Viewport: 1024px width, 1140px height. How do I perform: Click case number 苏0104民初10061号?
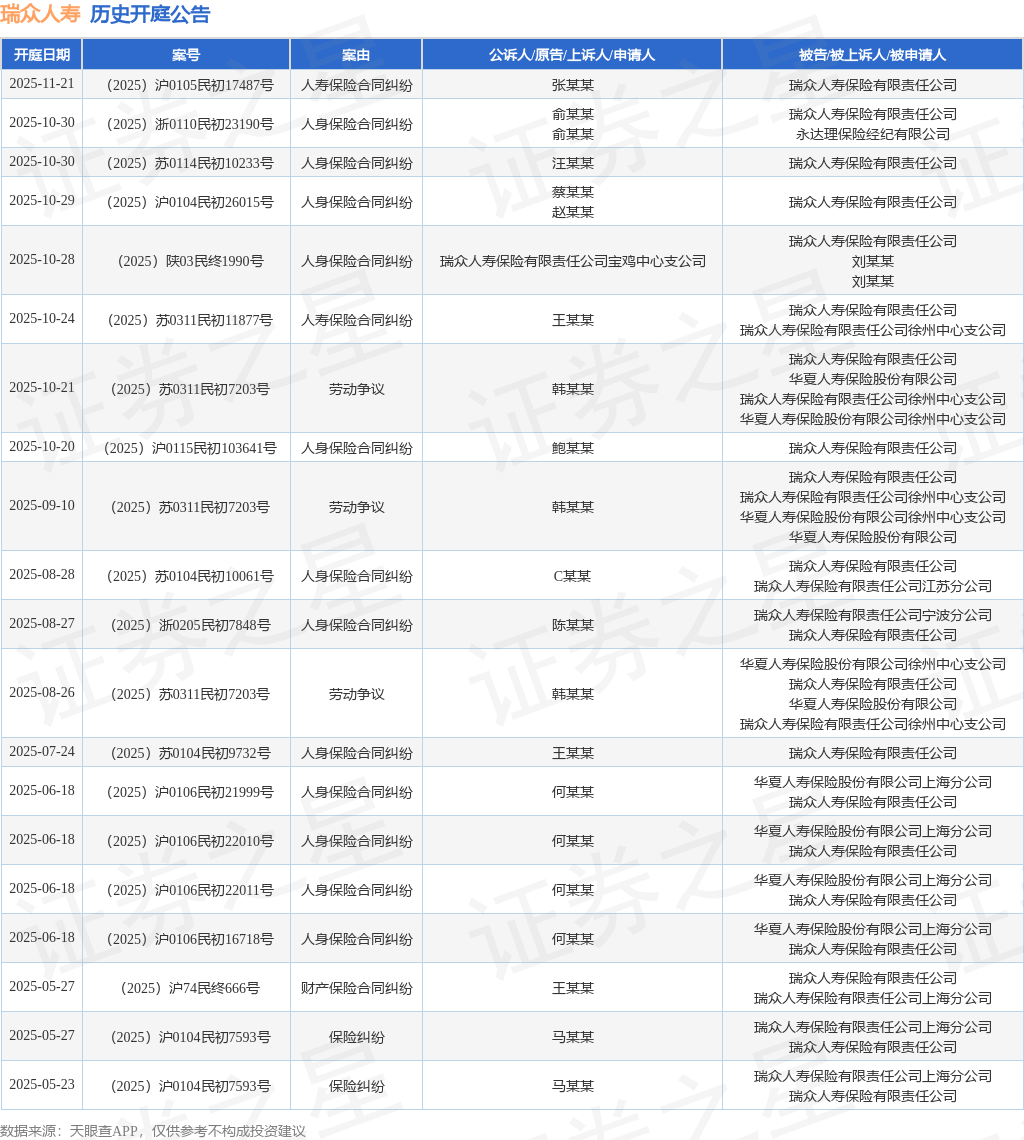pyautogui.click(x=190, y=576)
